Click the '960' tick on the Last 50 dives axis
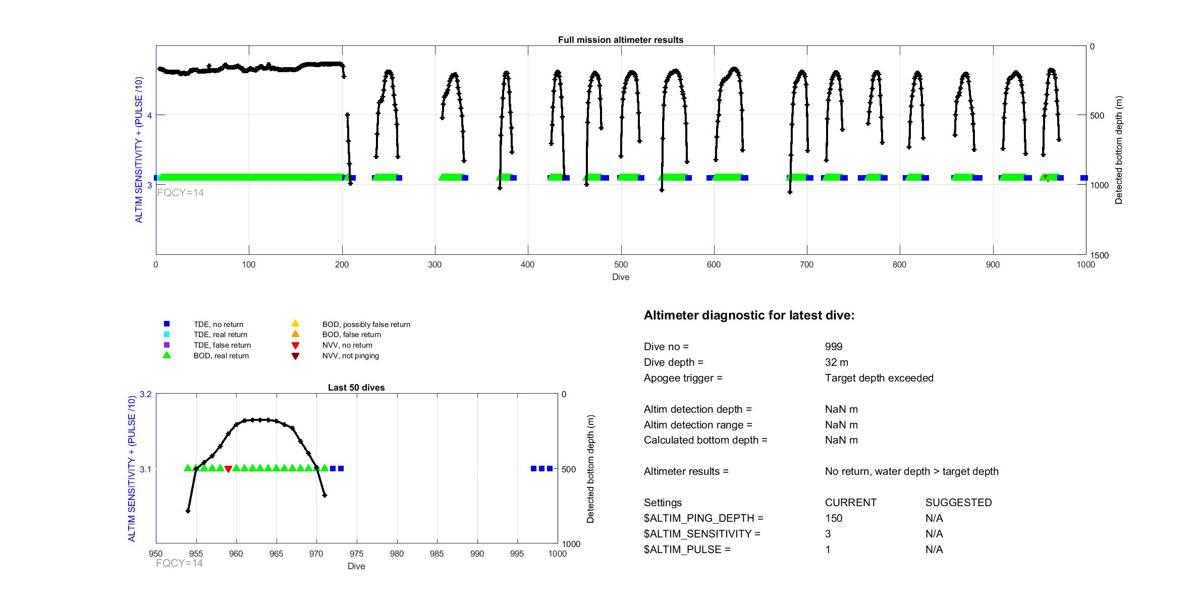The width and height of the screenshot is (1200, 611). click(x=236, y=553)
